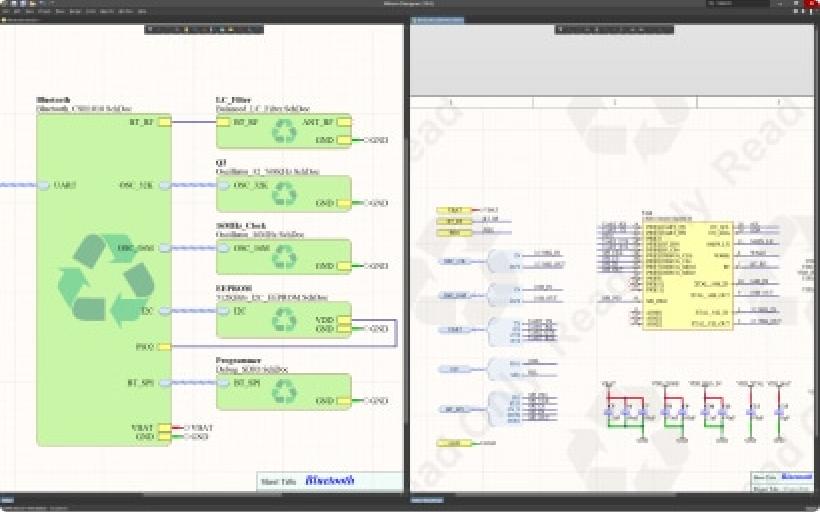Viewport: 820px width, 512px height.
Task: Click the last harness port in right schematic
Action: 454,409
